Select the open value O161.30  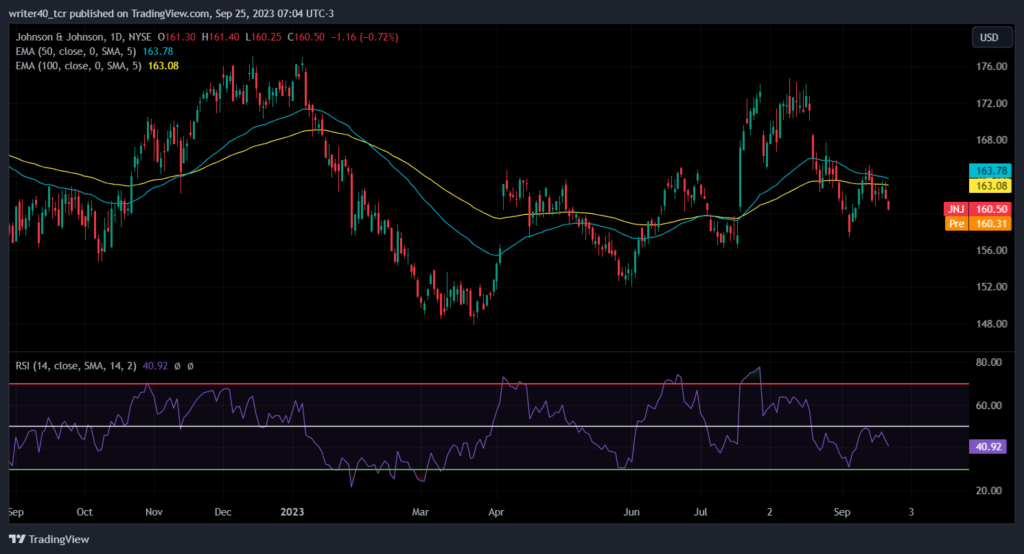coord(176,37)
